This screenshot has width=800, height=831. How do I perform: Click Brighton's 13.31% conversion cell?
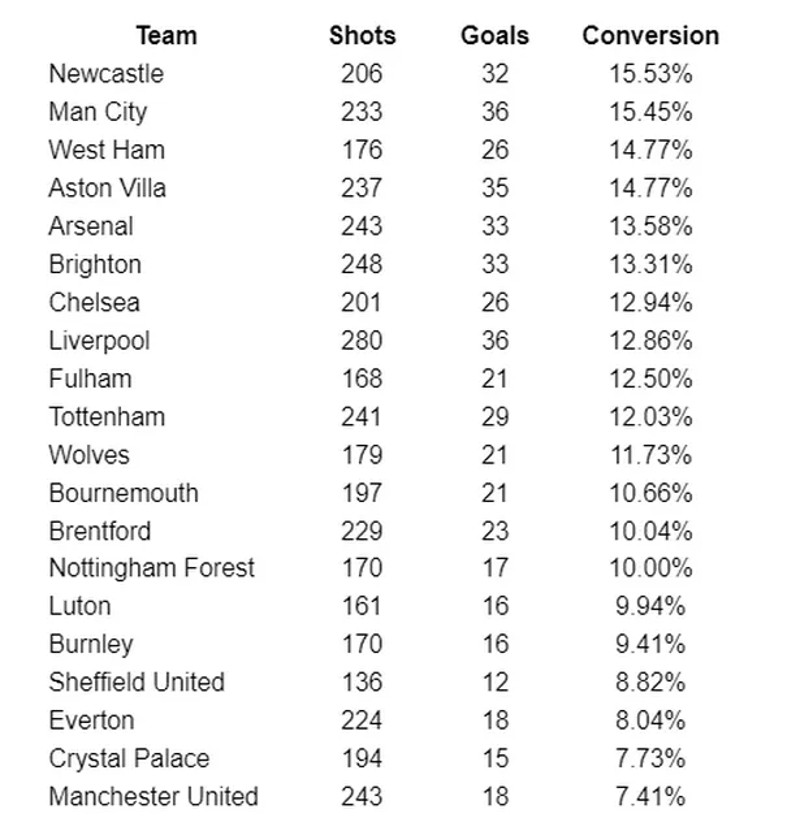(x=651, y=264)
